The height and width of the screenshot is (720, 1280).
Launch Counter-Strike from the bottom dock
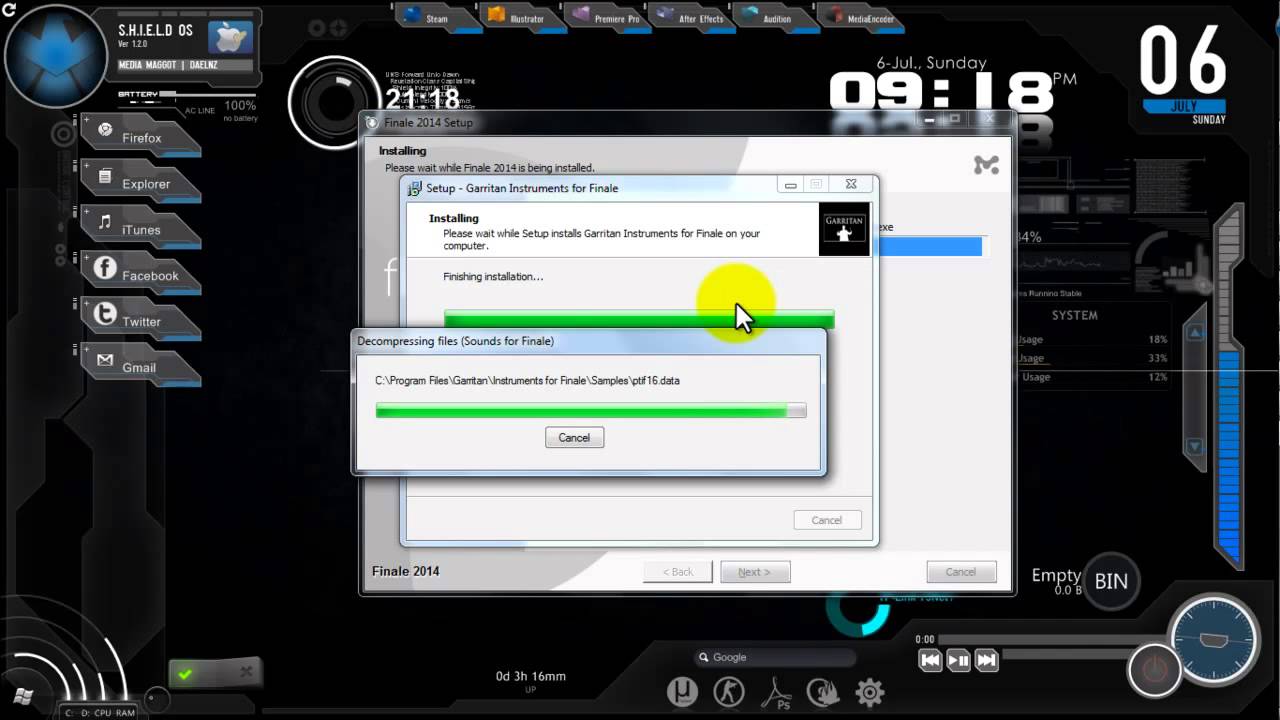pos(729,692)
